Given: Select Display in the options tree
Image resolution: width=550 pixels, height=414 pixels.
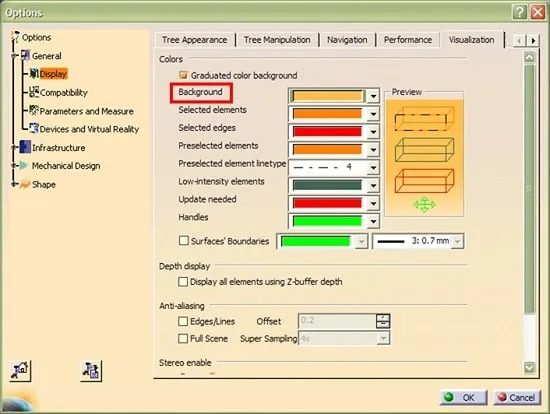Looking at the screenshot, I should click(53, 74).
